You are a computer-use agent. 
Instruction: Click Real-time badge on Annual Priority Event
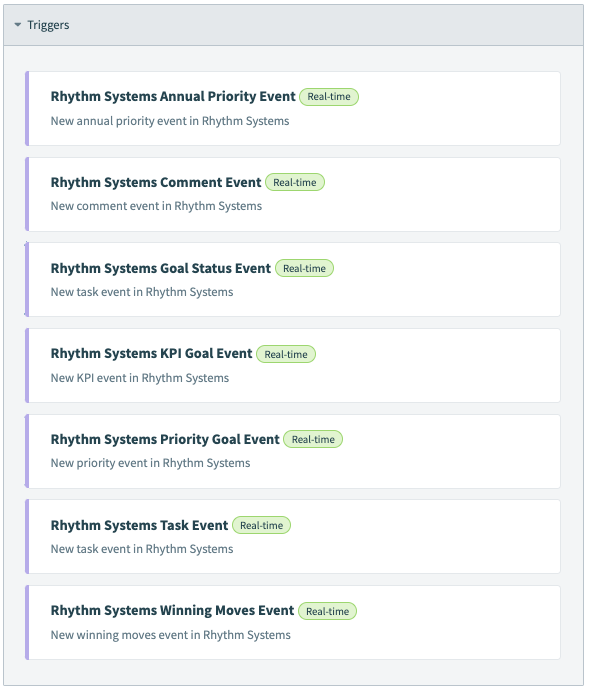pos(329,97)
